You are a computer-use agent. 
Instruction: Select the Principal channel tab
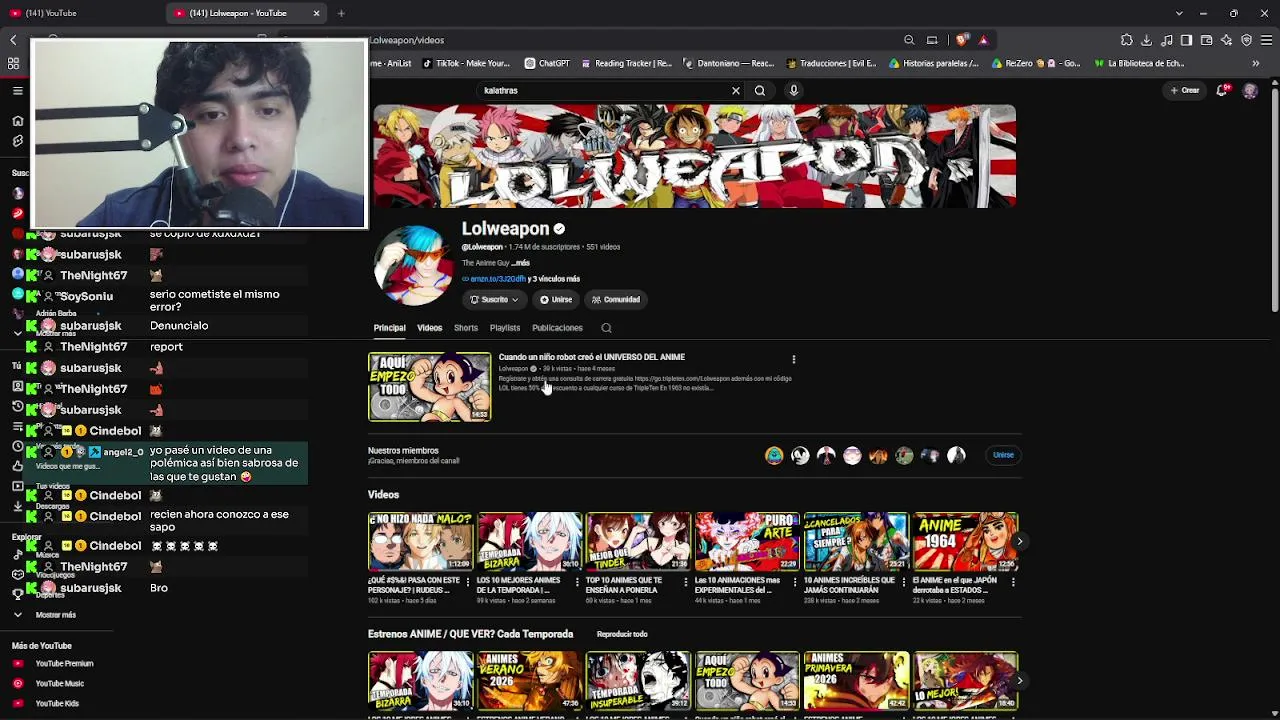tap(389, 328)
